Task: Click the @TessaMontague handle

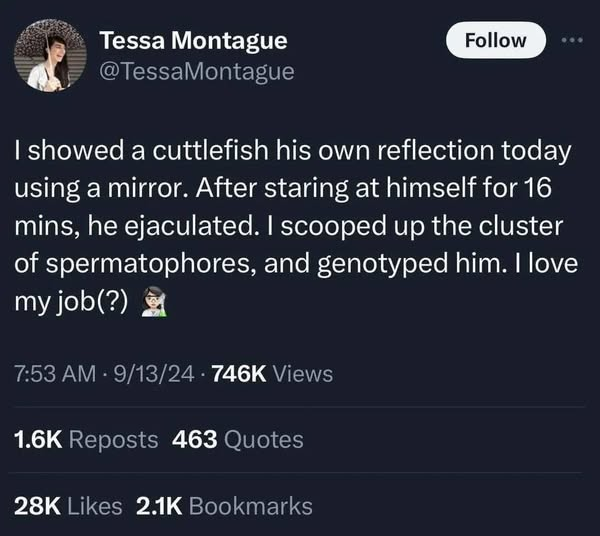Action: pos(196,71)
